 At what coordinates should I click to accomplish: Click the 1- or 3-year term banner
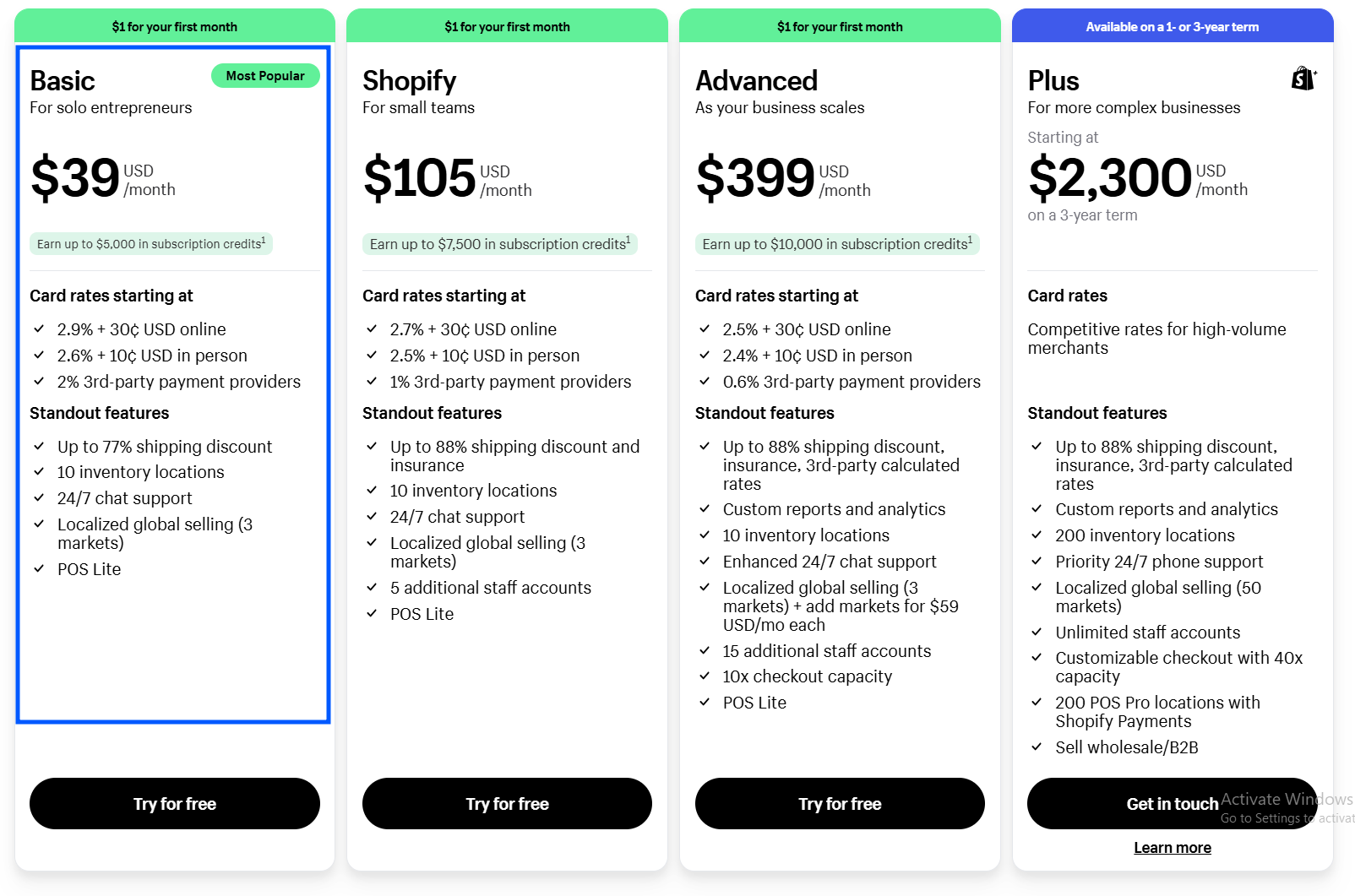coord(1173,26)
